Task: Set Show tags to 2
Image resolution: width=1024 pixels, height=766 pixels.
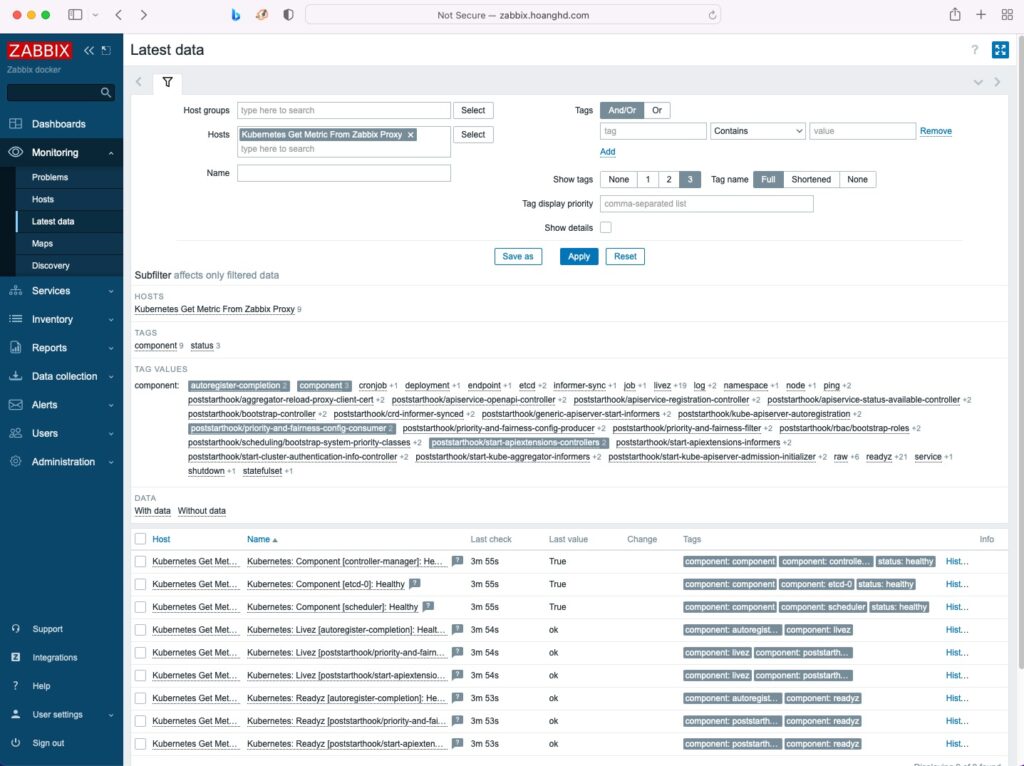Action: (669, 180)
